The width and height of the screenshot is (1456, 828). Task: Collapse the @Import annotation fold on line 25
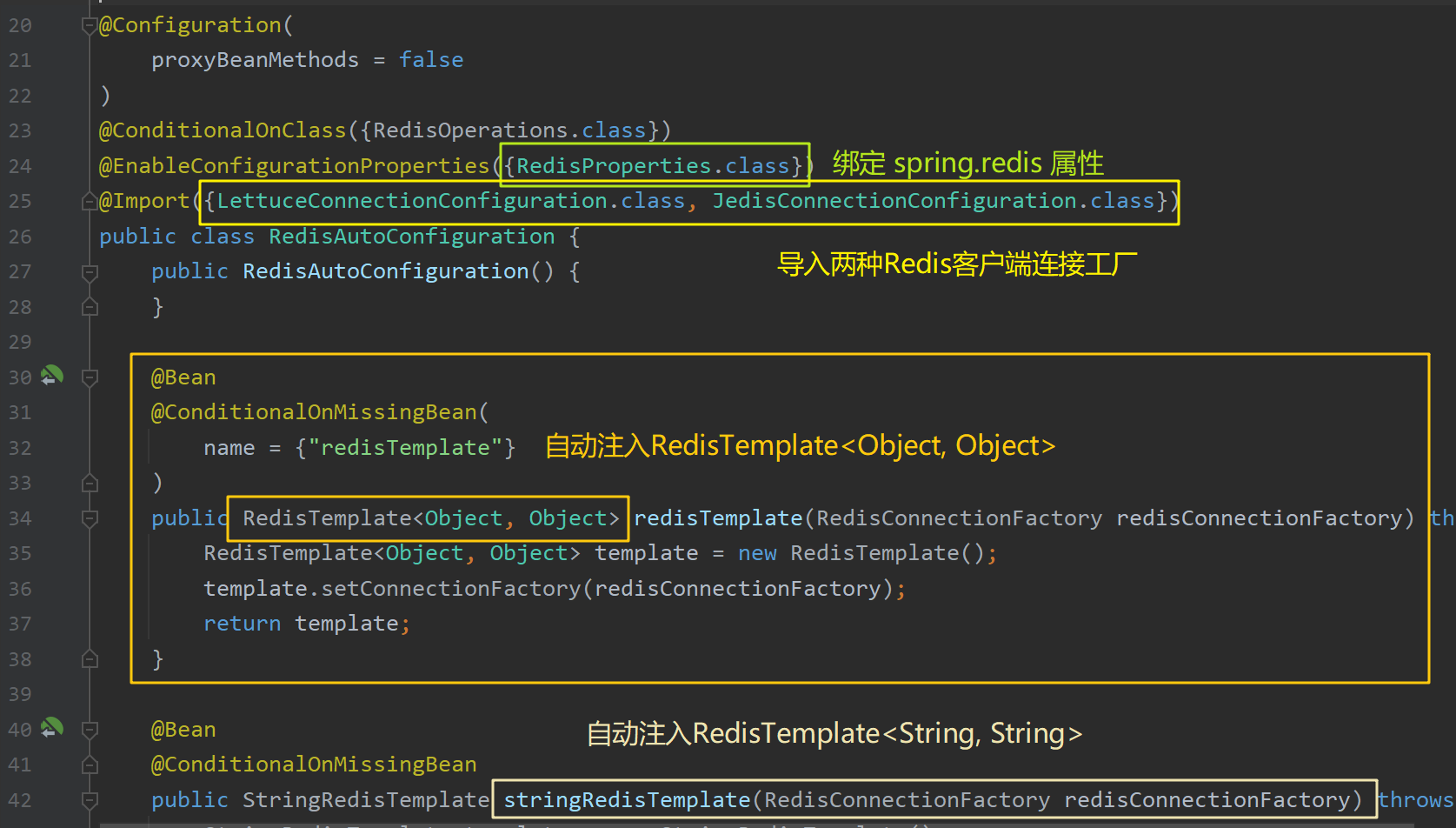point(89,202)
